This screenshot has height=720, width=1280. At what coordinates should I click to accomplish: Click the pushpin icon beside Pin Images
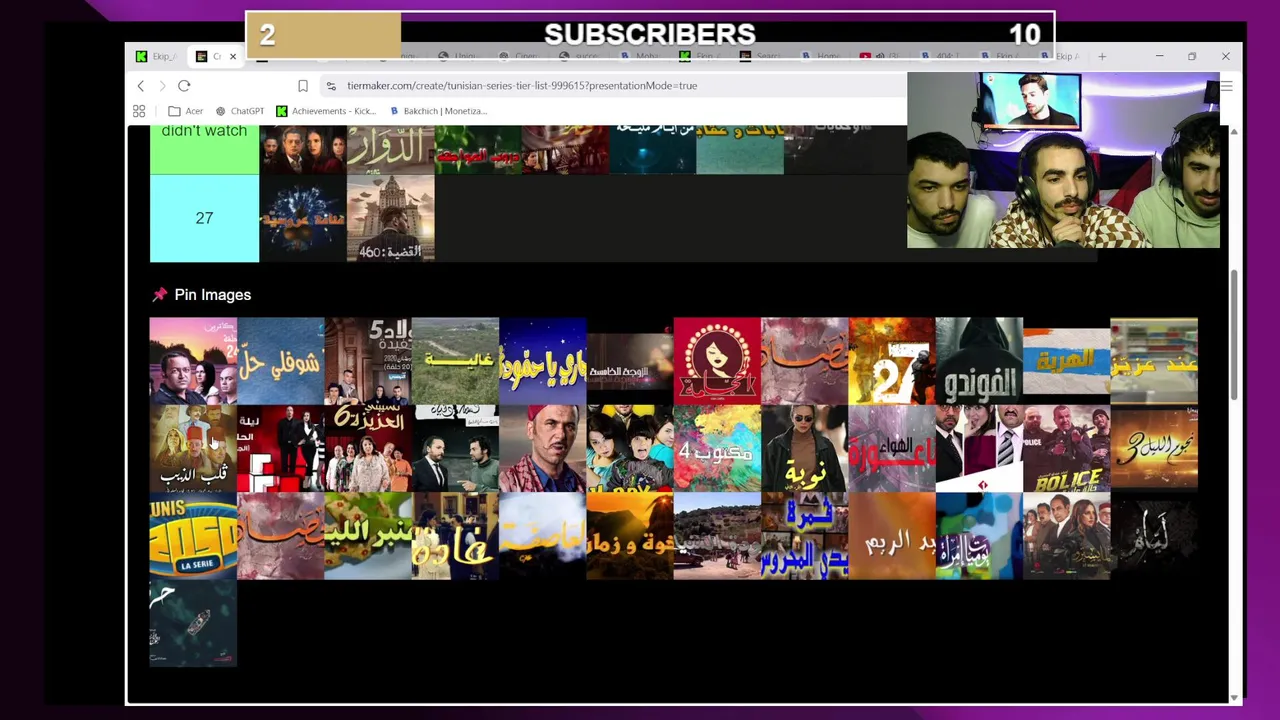pos(159,295)
